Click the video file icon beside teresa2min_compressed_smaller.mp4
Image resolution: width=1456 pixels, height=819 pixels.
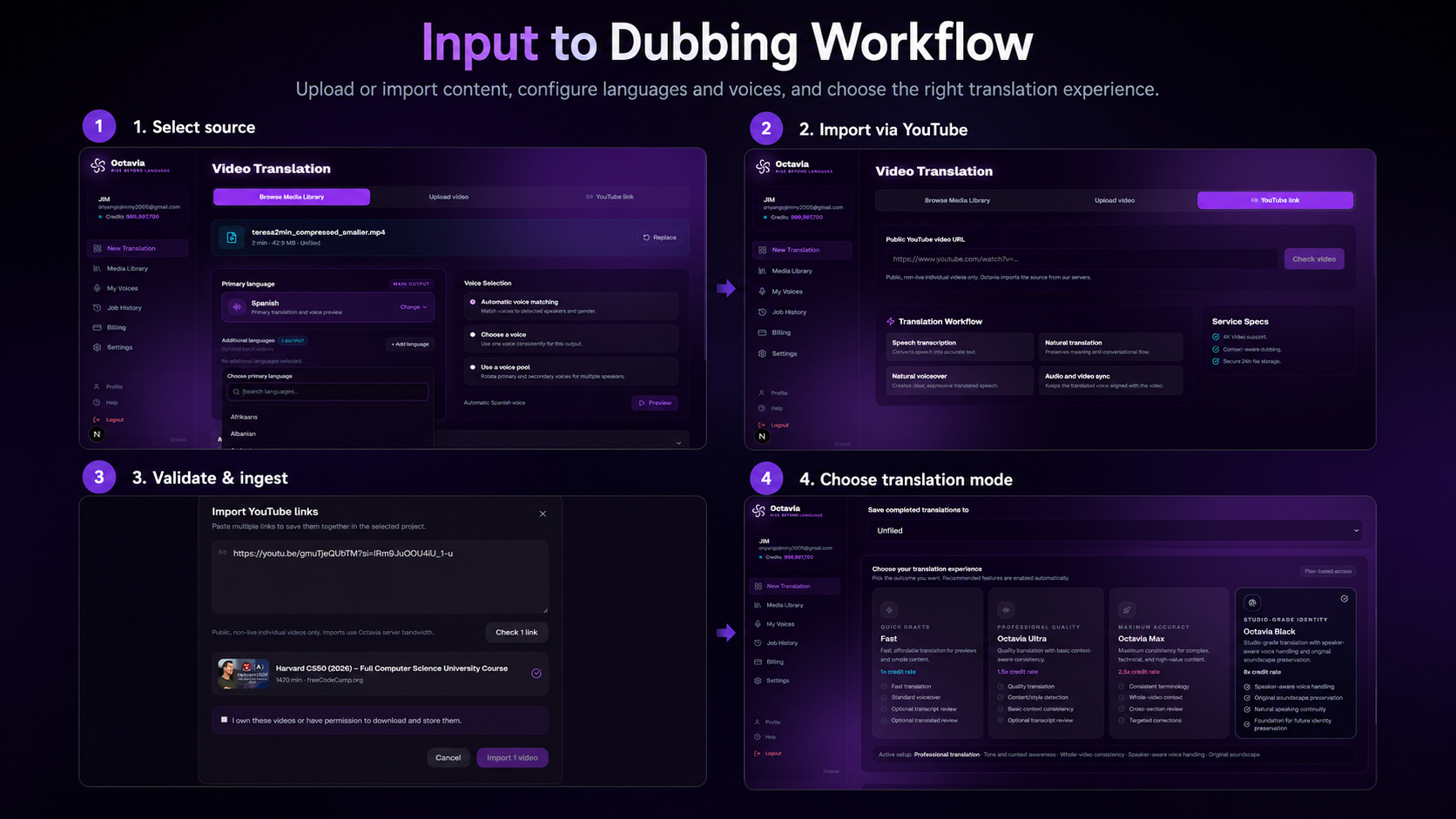click(232, 238)
